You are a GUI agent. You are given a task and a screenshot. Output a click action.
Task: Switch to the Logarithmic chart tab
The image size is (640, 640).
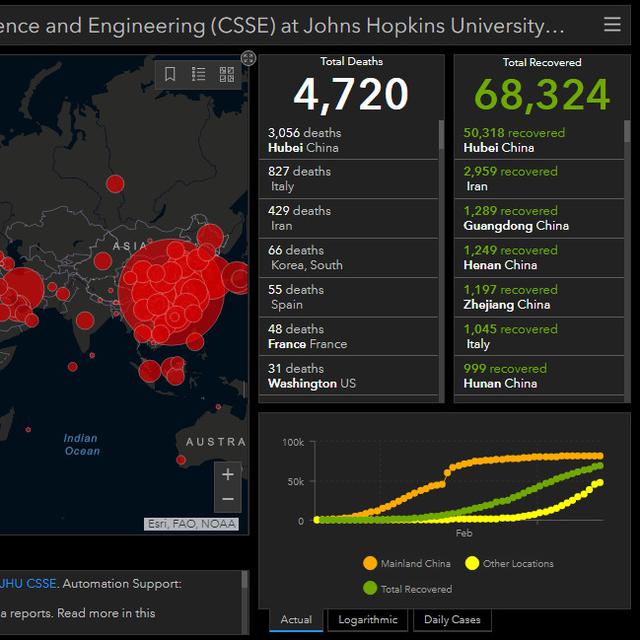[368, 620]
